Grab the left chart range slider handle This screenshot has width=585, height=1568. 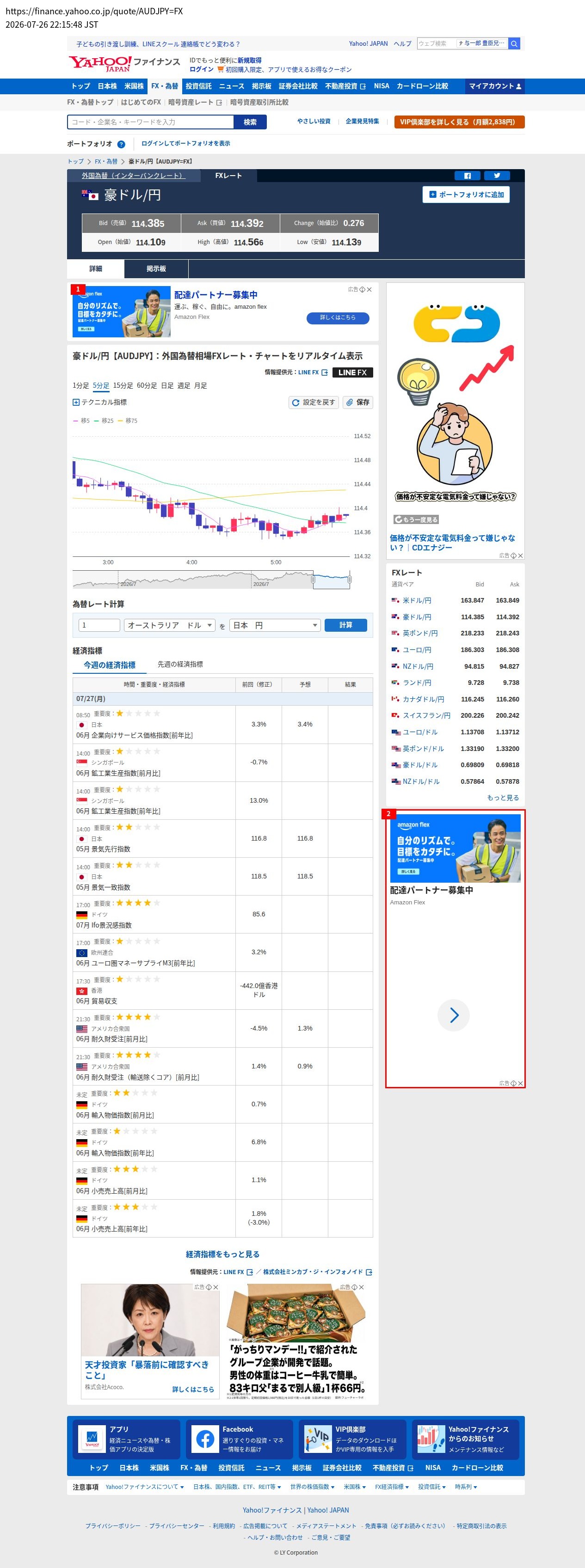pos(313,580)
